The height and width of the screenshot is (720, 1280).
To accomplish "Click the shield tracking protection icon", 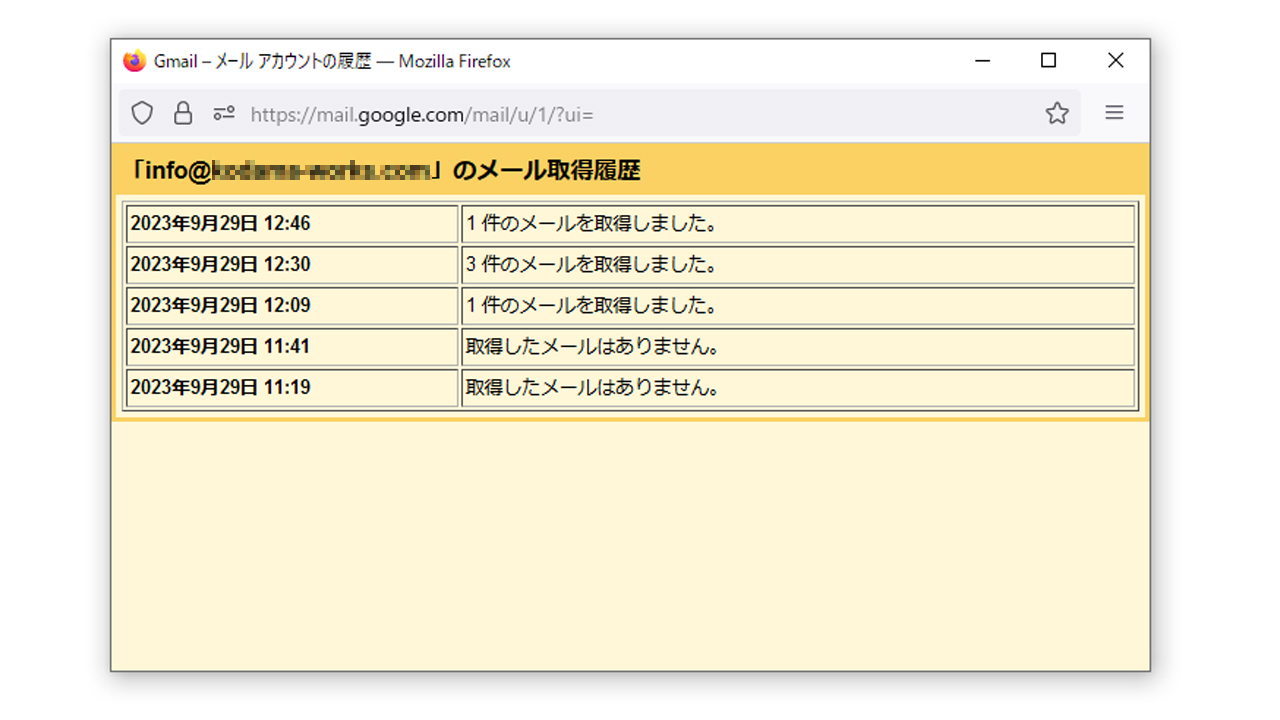I will tap(142, 113).
